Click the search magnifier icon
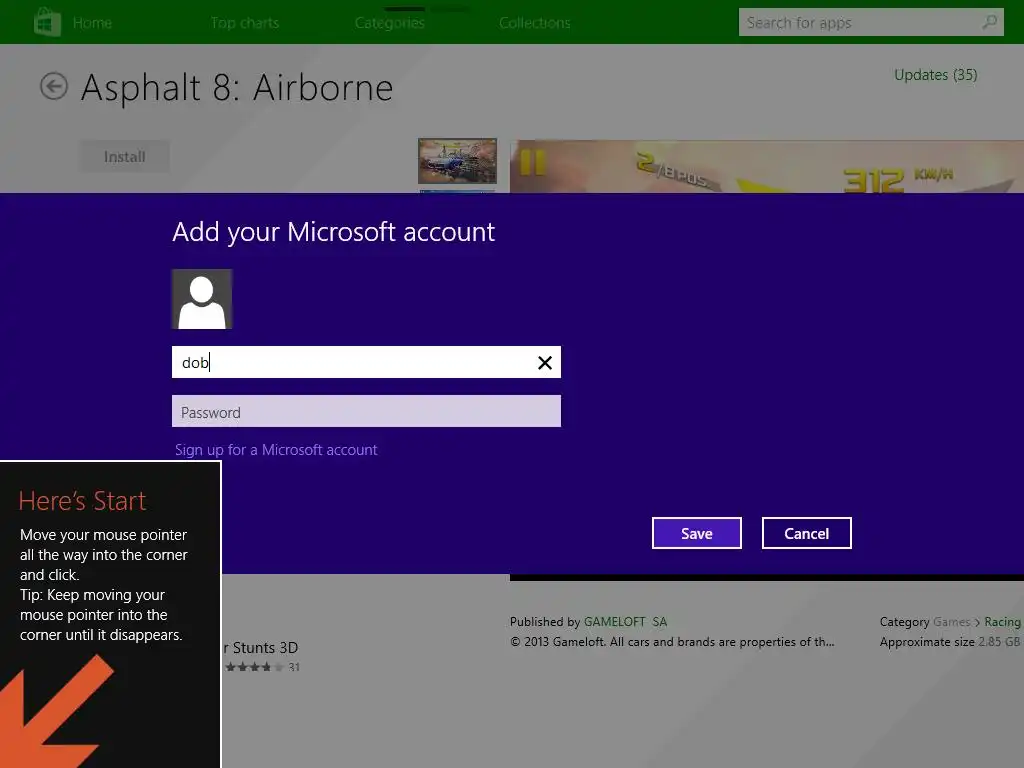 pyautogui.click(x=989, y=22)
